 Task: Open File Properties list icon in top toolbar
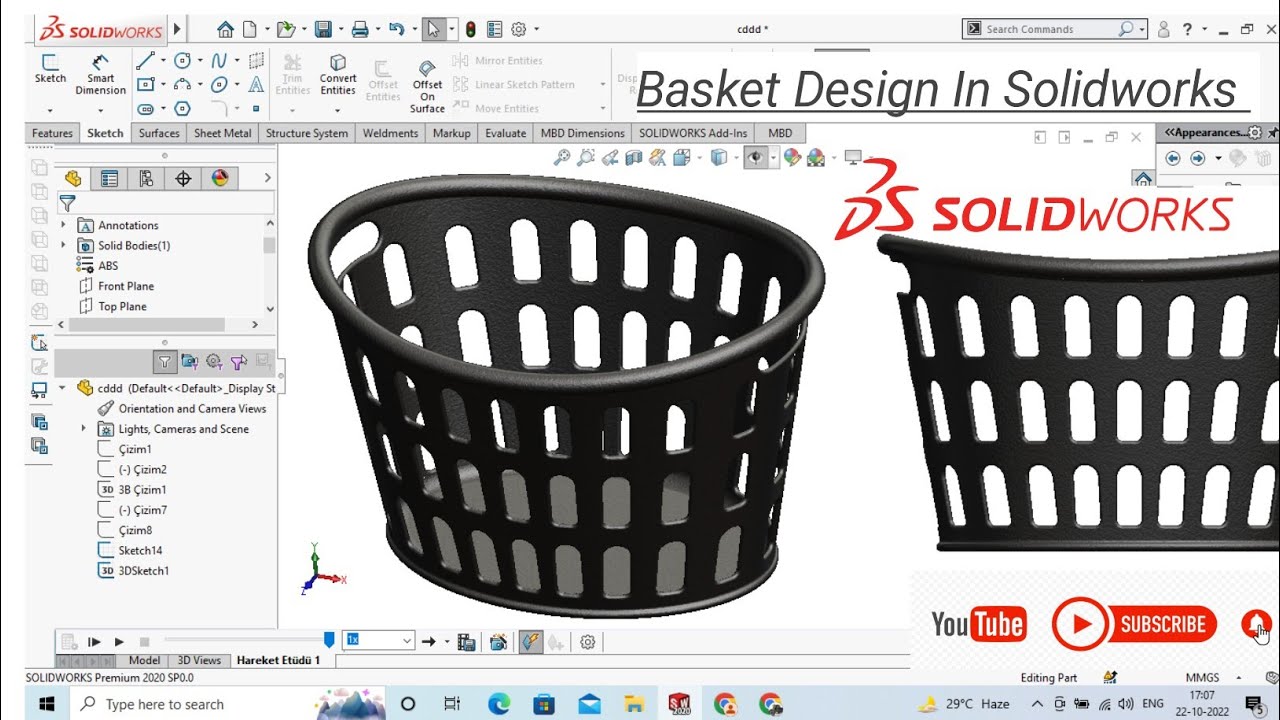494,29
